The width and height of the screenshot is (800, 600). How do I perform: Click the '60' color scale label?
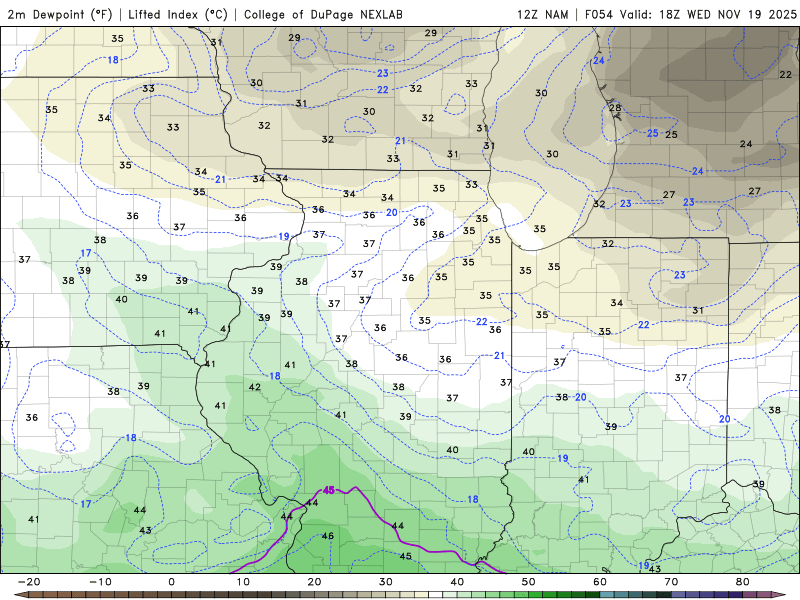tap(600, 581)
